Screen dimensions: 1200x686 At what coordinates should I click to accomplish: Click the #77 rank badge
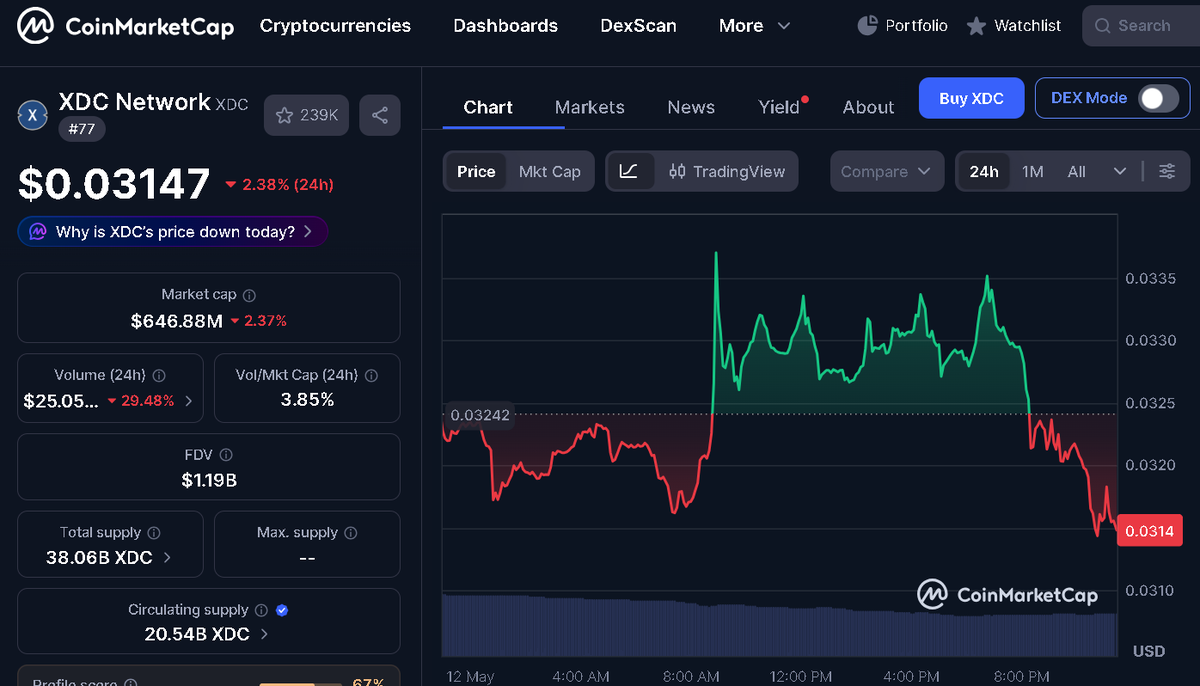tap(82, 129)
